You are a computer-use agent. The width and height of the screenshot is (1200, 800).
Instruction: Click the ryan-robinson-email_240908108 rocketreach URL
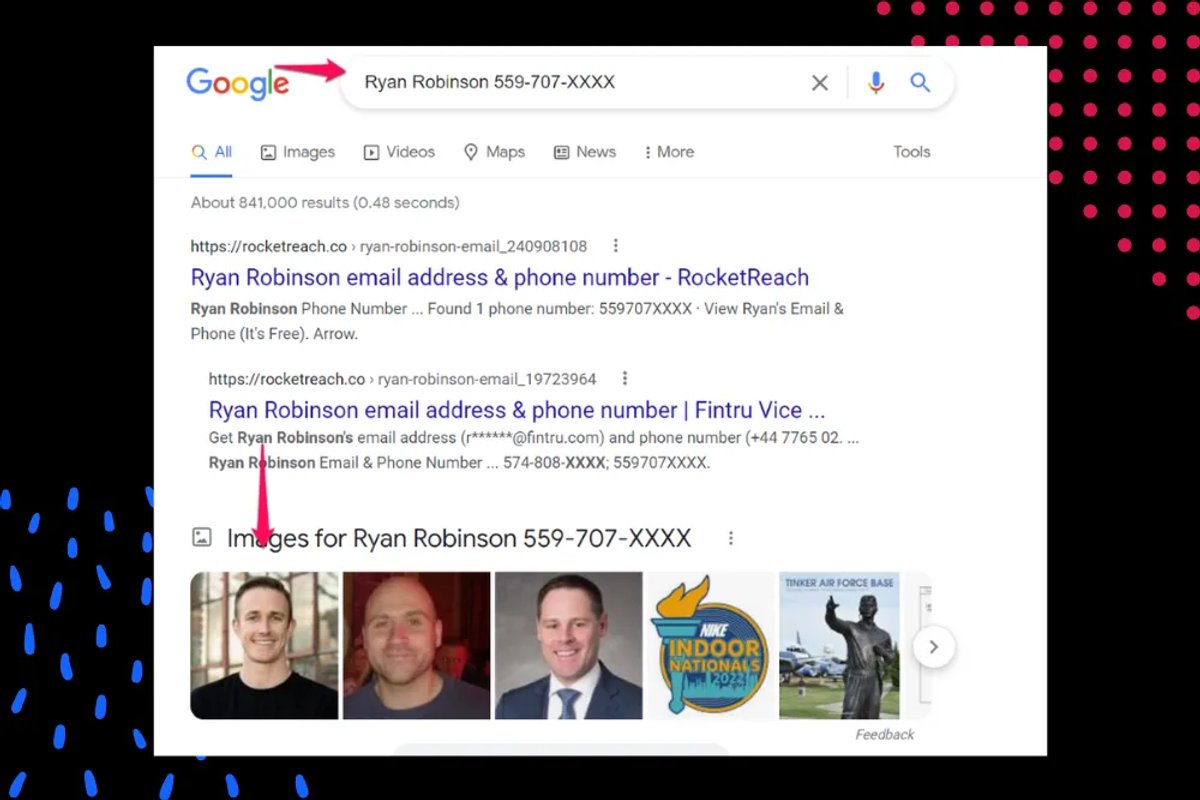(x=389, y=246)
